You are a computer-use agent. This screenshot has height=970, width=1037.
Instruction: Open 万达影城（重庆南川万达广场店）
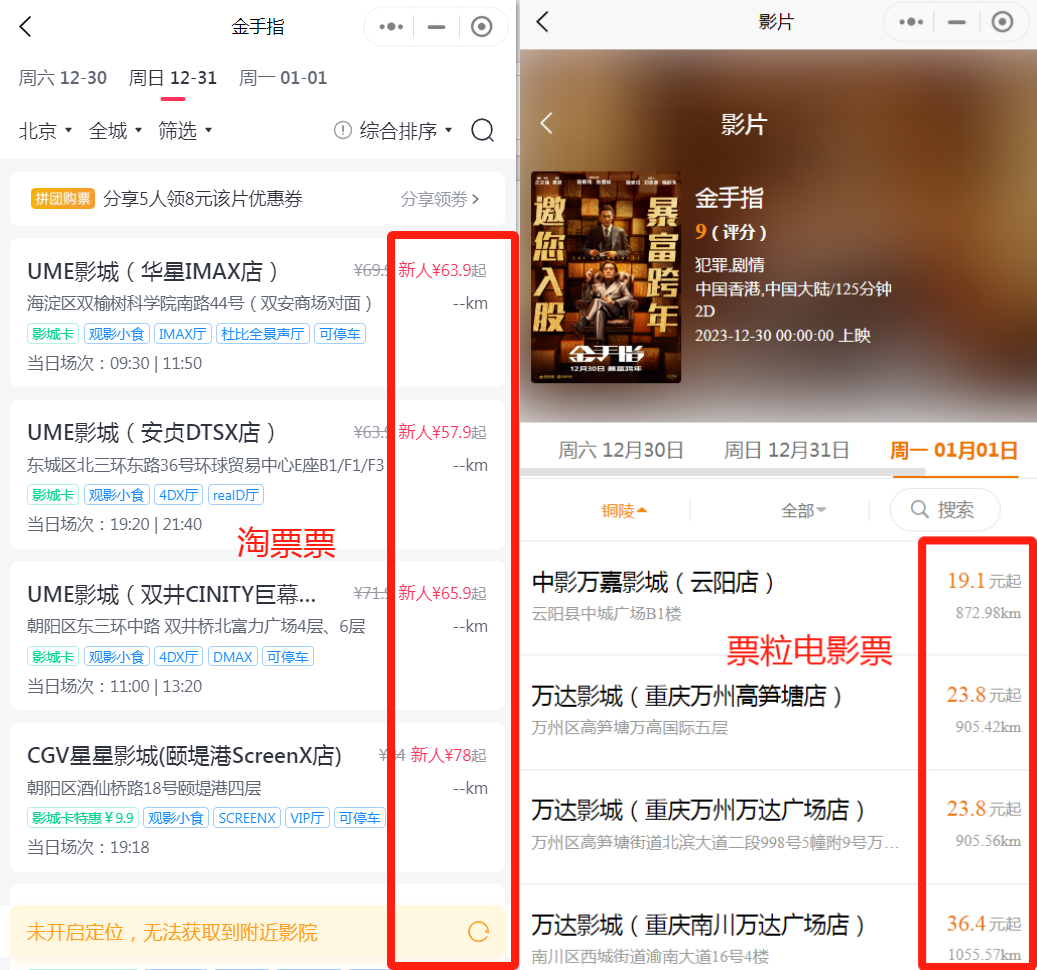(x=778, y=927)
